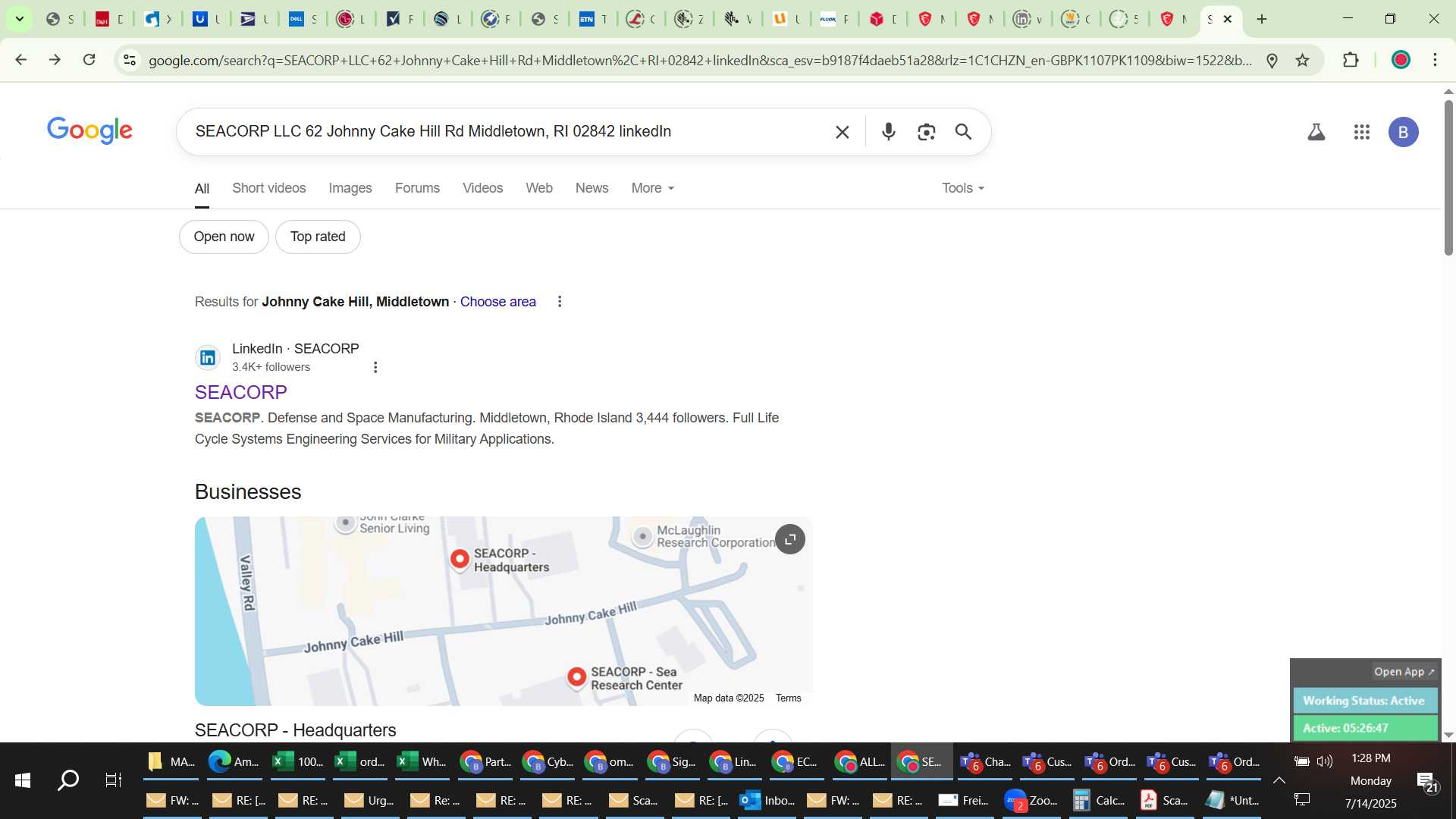Toggle the Top rated filter chip
This screenshot has width=1456, height=819.
[x=318, y=237]
